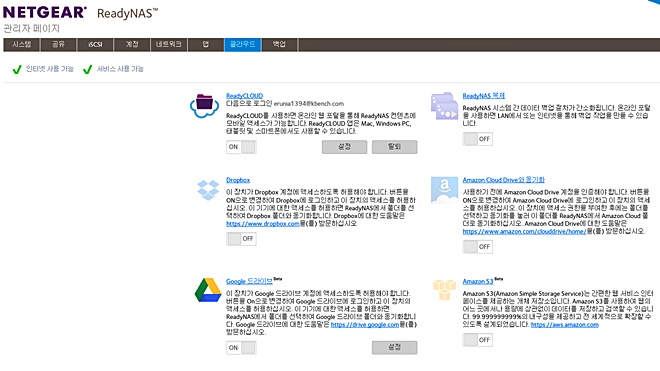Click the 관리자 페이지 heading text
This screenshot has height=371, width=660.
(32, 29)
